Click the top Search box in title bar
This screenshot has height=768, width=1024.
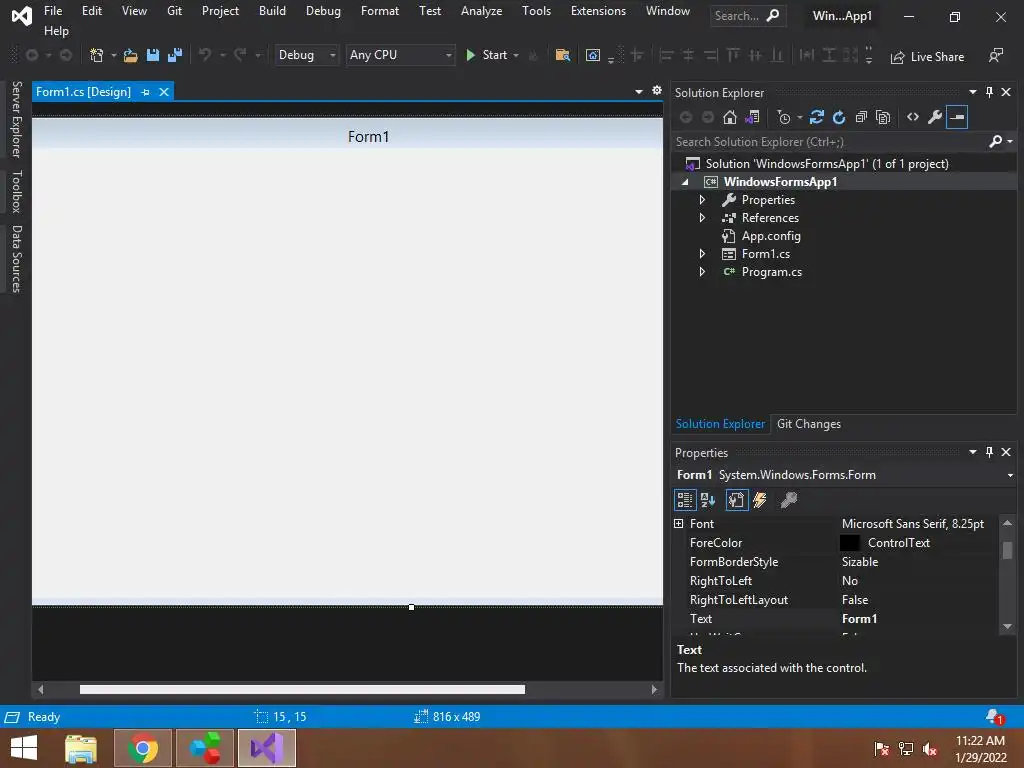[x=748, y=16]
